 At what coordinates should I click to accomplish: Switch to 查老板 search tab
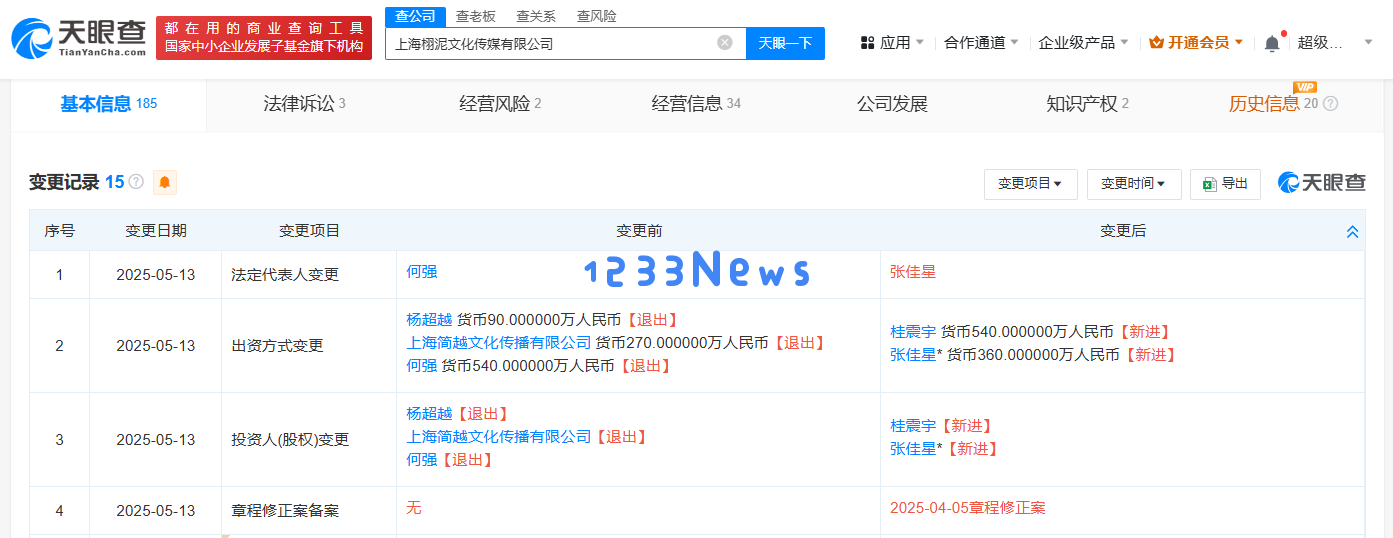475,17
